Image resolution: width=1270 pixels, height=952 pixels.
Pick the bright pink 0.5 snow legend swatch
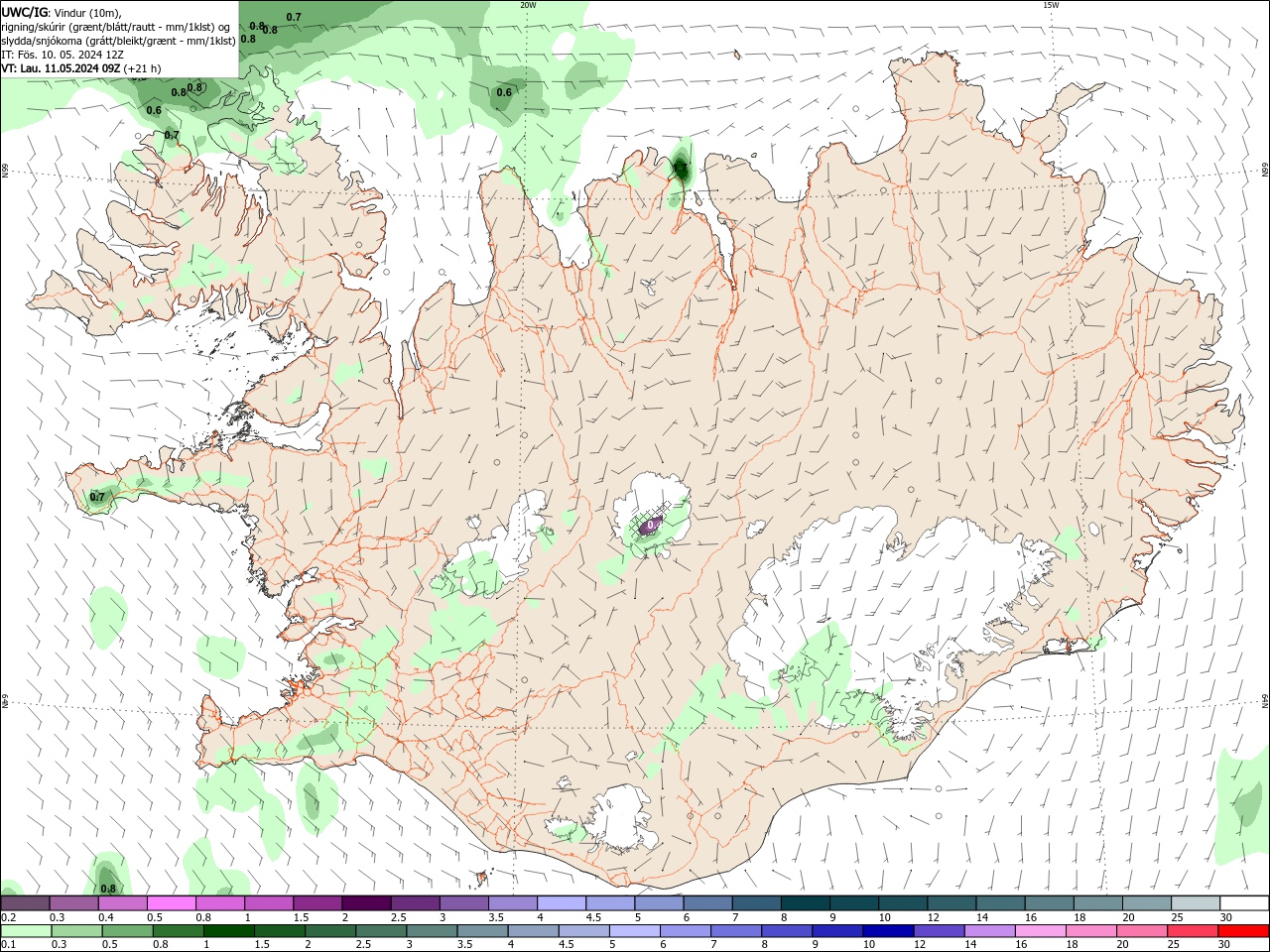coord(171,903)
